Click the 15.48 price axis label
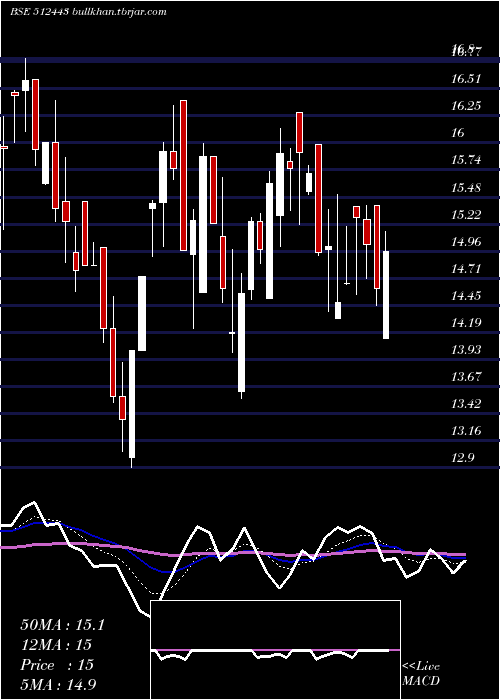 pos(466,188)
